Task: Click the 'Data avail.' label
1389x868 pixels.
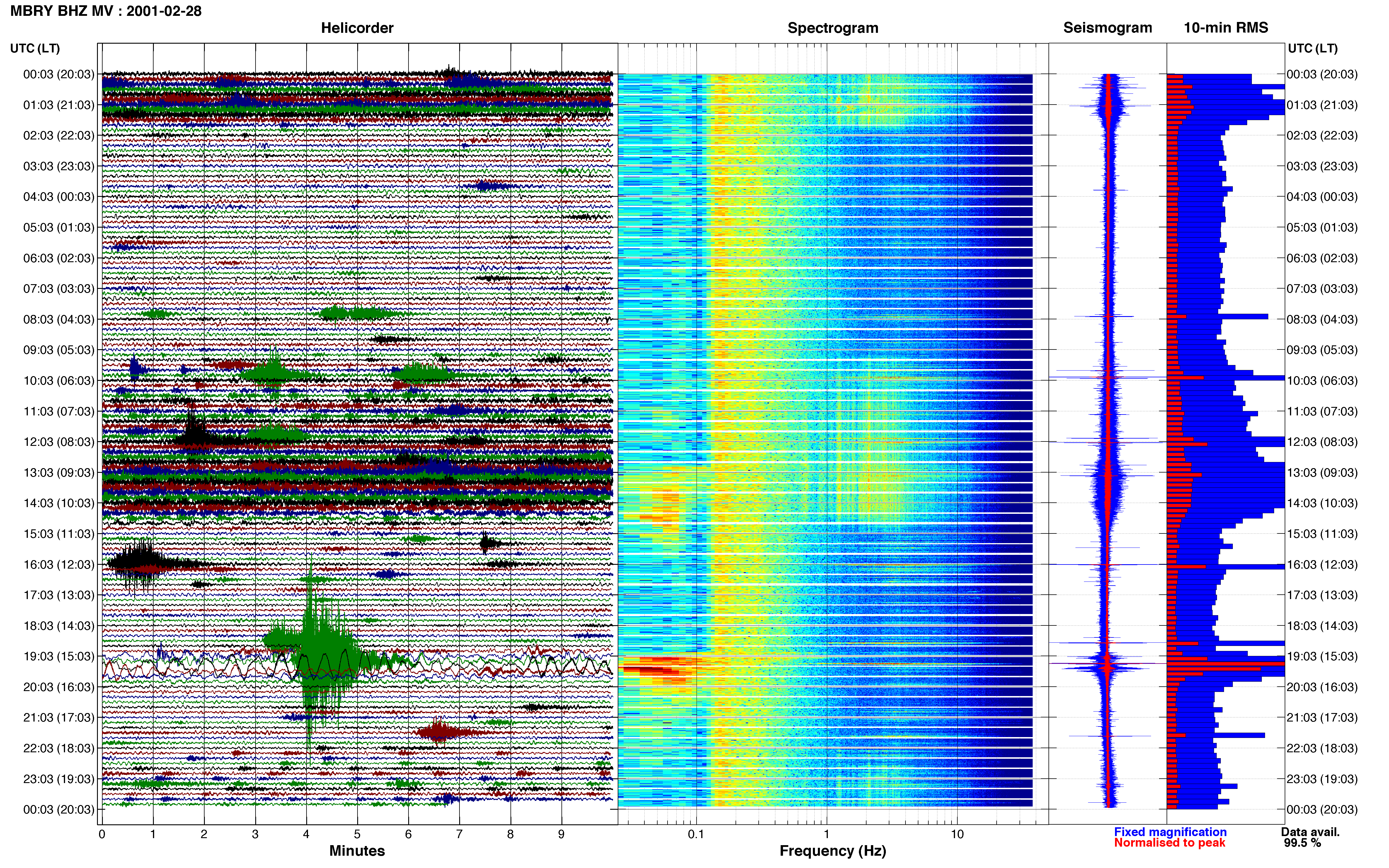Action: tap(1310, 832)
